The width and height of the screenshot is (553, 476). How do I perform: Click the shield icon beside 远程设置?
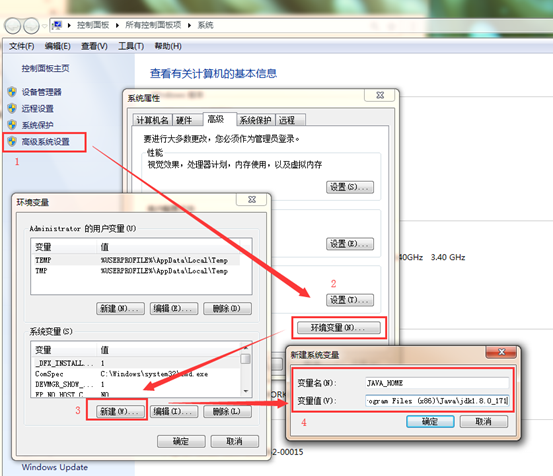12,109
